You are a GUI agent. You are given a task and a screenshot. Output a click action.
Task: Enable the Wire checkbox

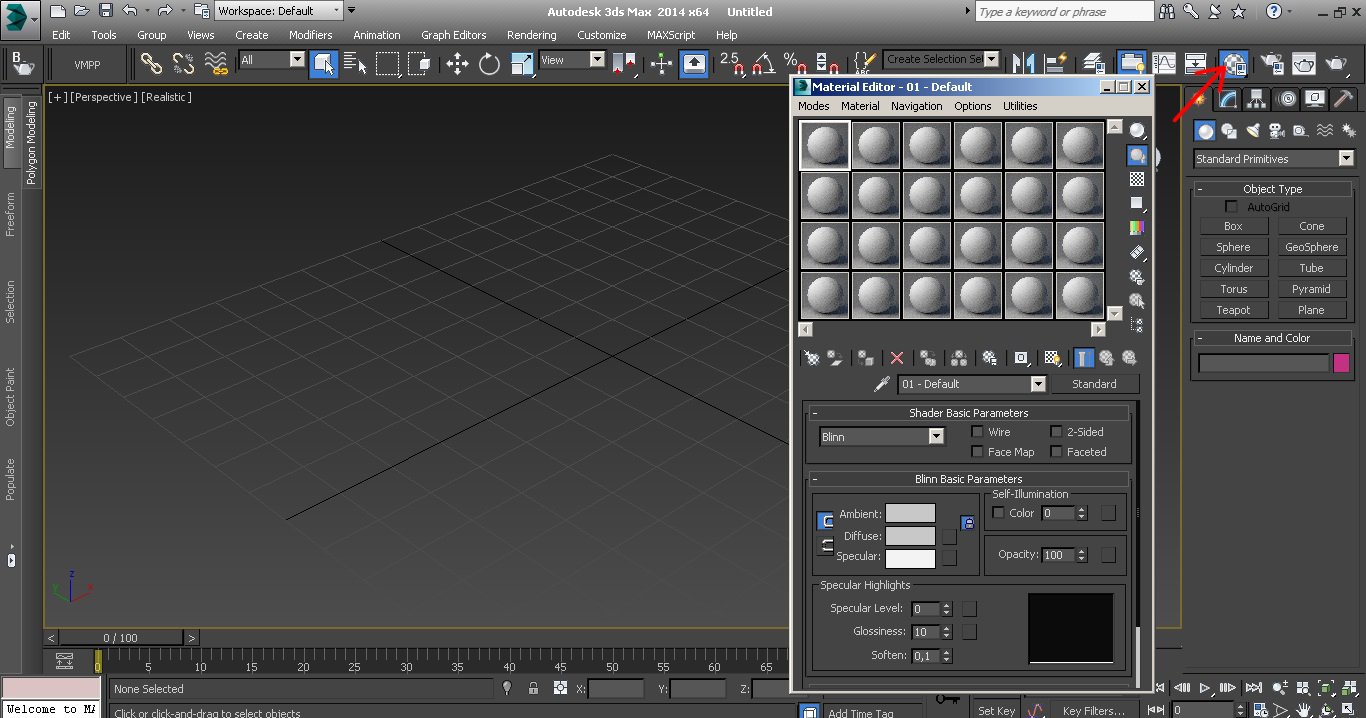[978, 432]
